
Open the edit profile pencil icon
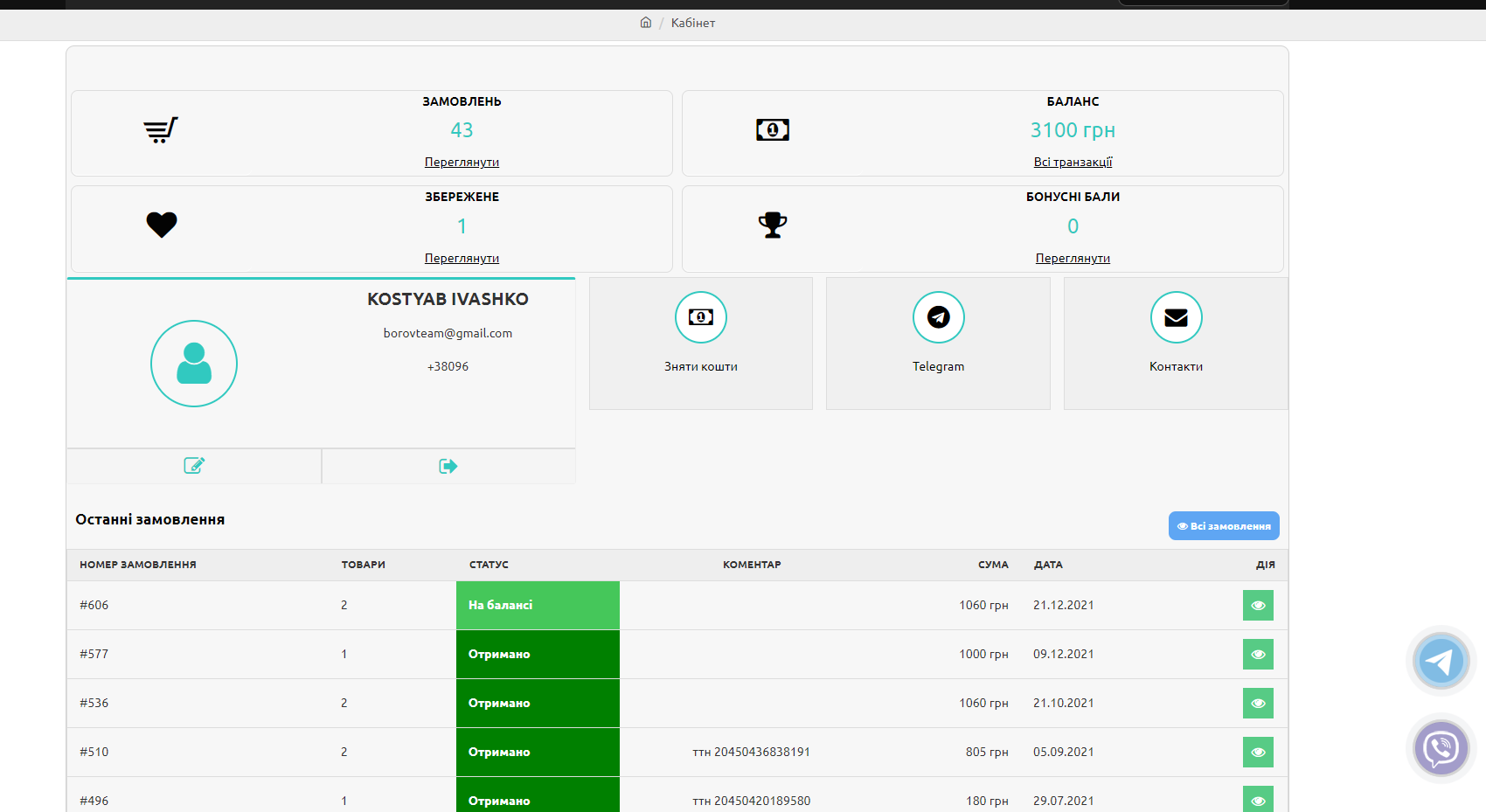pyautogui.click(x=194, y=466)
